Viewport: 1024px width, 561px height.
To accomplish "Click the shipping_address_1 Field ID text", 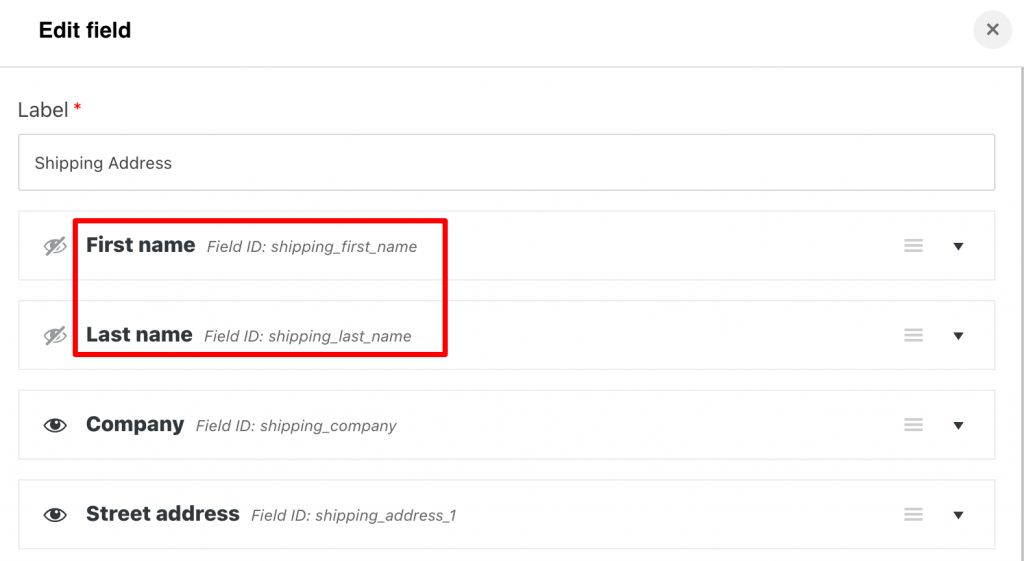I will pyautogui.click(x=353, y=515).
